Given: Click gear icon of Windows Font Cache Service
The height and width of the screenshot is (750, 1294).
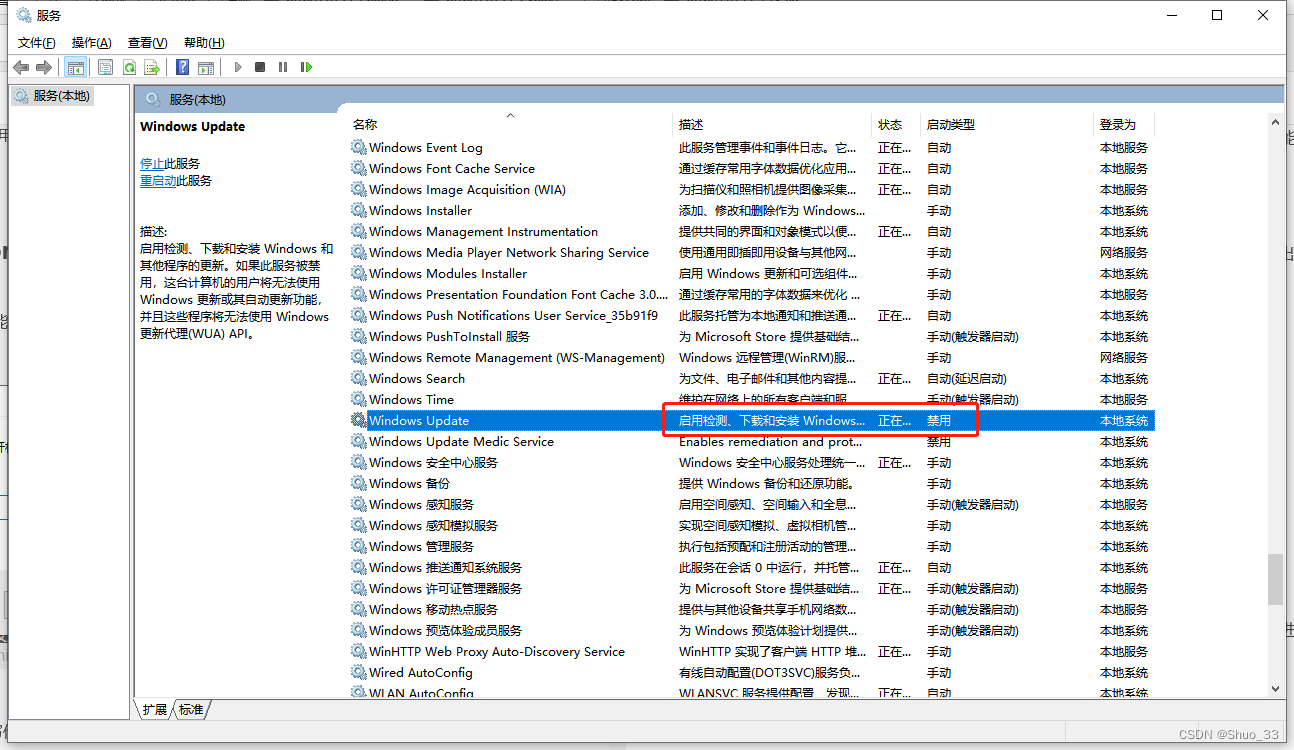Looking at the screenshot, I should pyautogui.click(x=359, y=168).
